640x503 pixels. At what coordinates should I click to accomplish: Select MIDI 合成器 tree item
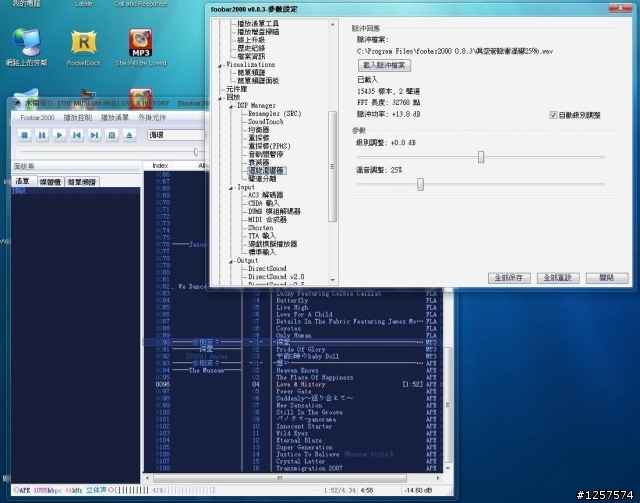click(267, 220)
